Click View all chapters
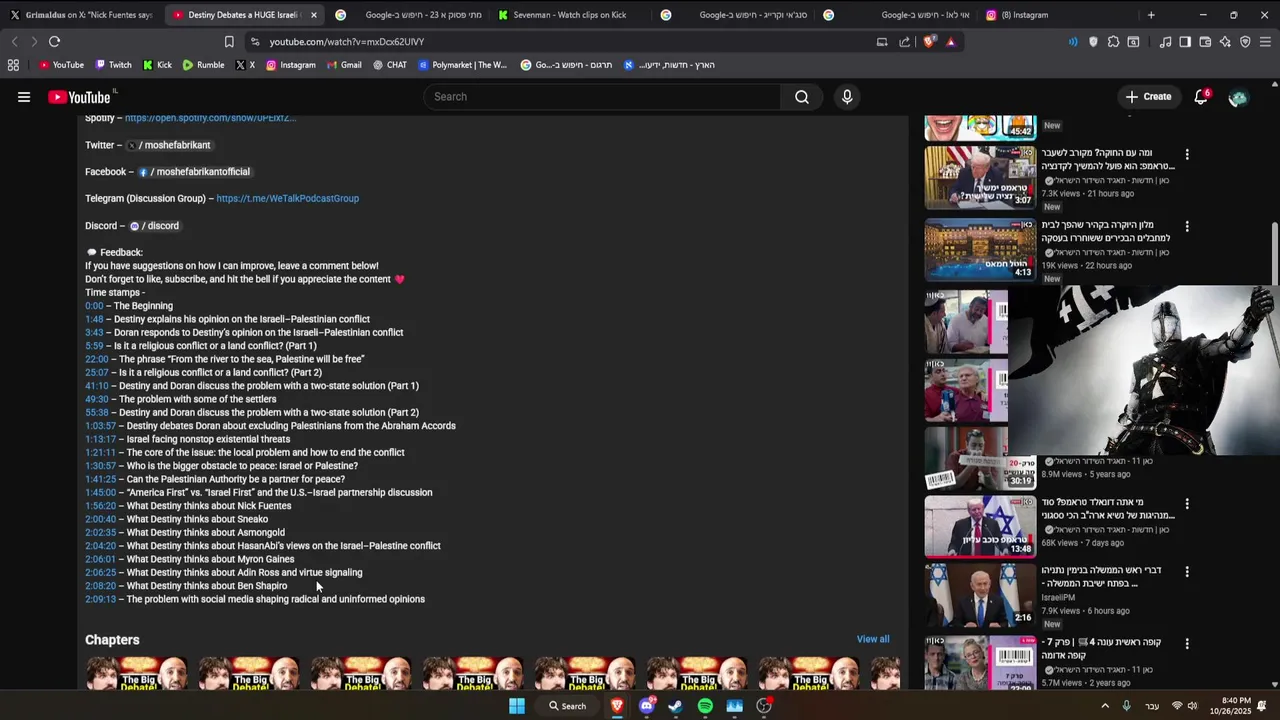Viewport: 1280px width, 720px height. tap(873, 639)
